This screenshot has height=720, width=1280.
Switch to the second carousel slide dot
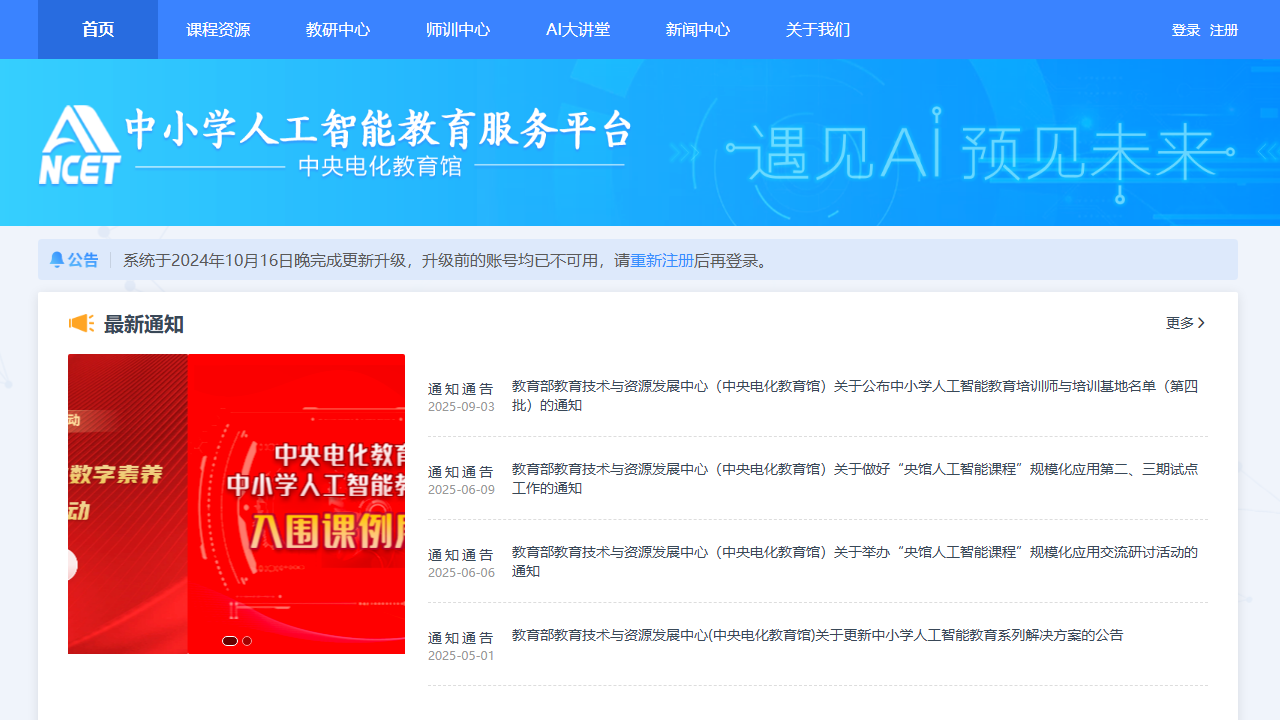pos(247,641)
